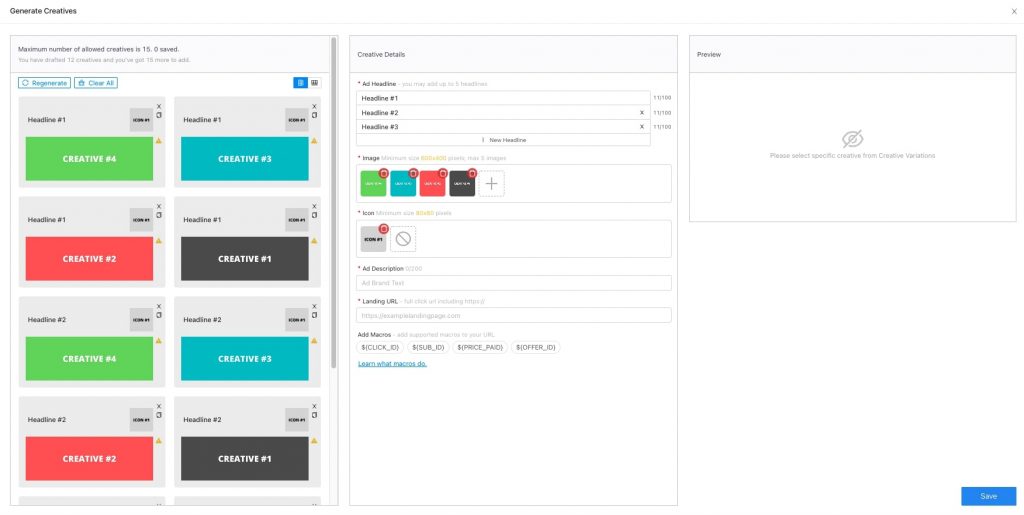Delete the red image thumbnail

[x=443, y=173]
